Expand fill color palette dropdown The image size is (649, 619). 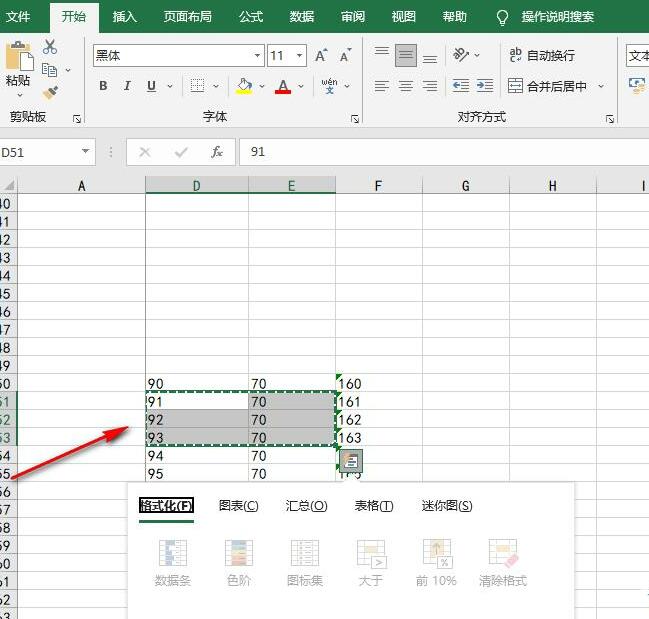[x=262, y=86]
